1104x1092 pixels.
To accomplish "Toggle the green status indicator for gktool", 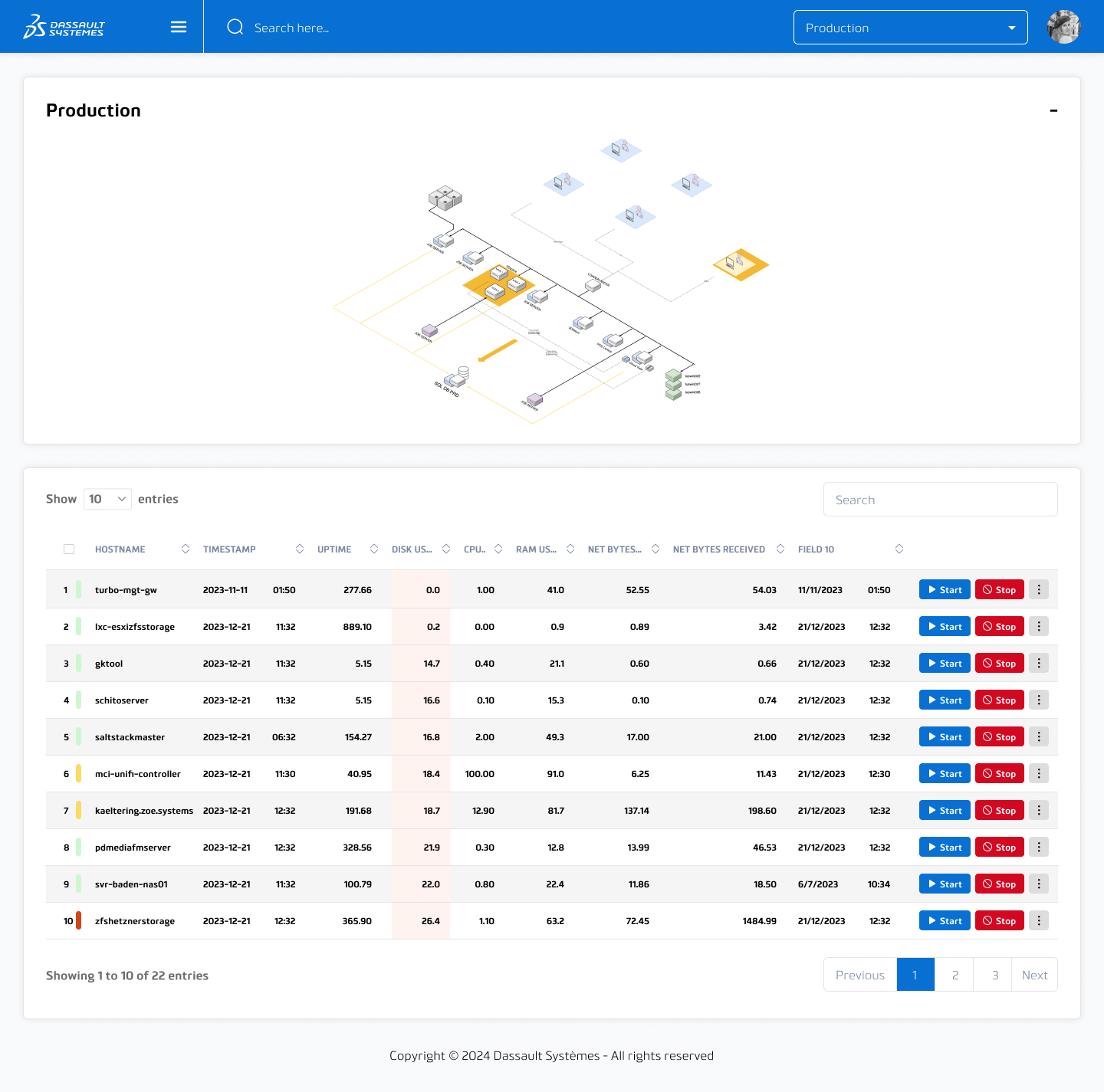I will tap(77, 663).
